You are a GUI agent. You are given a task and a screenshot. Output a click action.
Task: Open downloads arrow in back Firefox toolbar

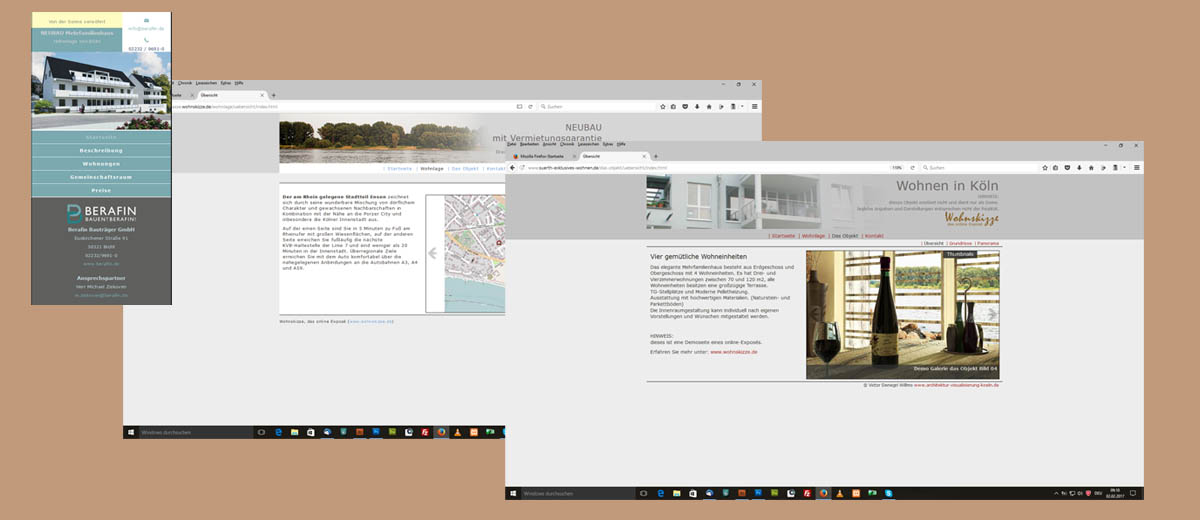[697, 106]
